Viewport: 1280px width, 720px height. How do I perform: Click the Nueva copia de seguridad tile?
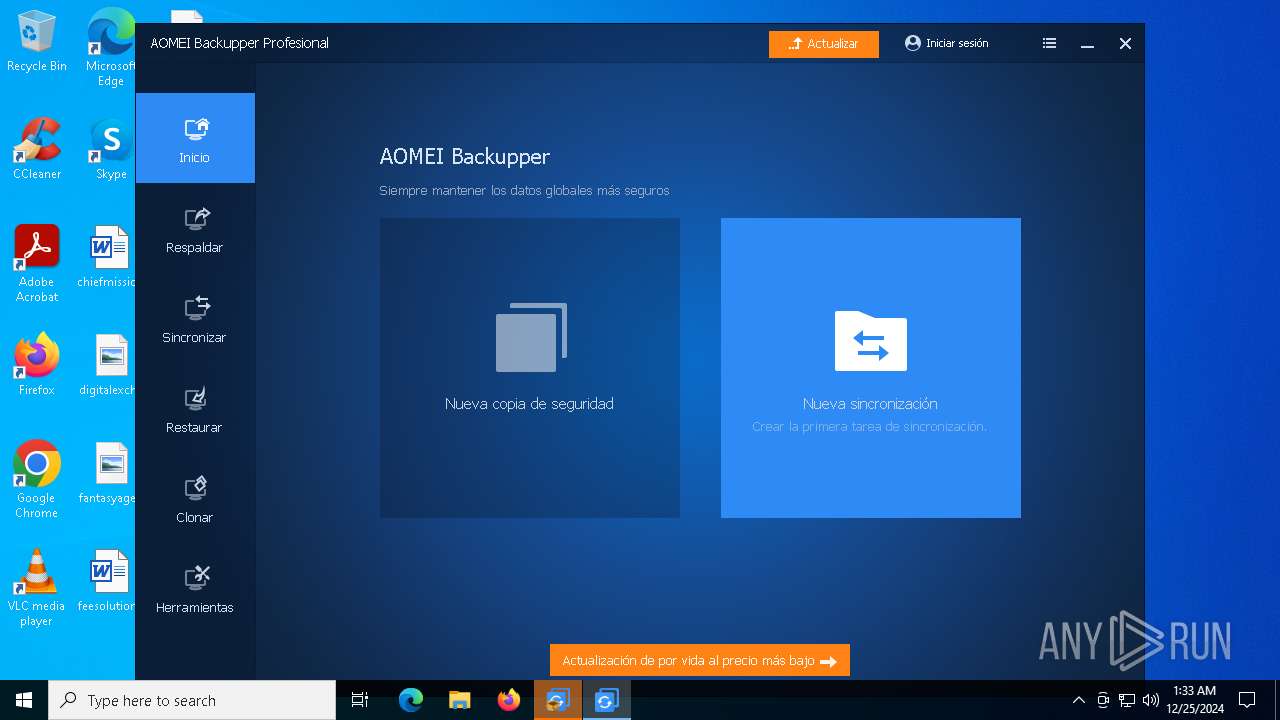click(x=530, y=368)
